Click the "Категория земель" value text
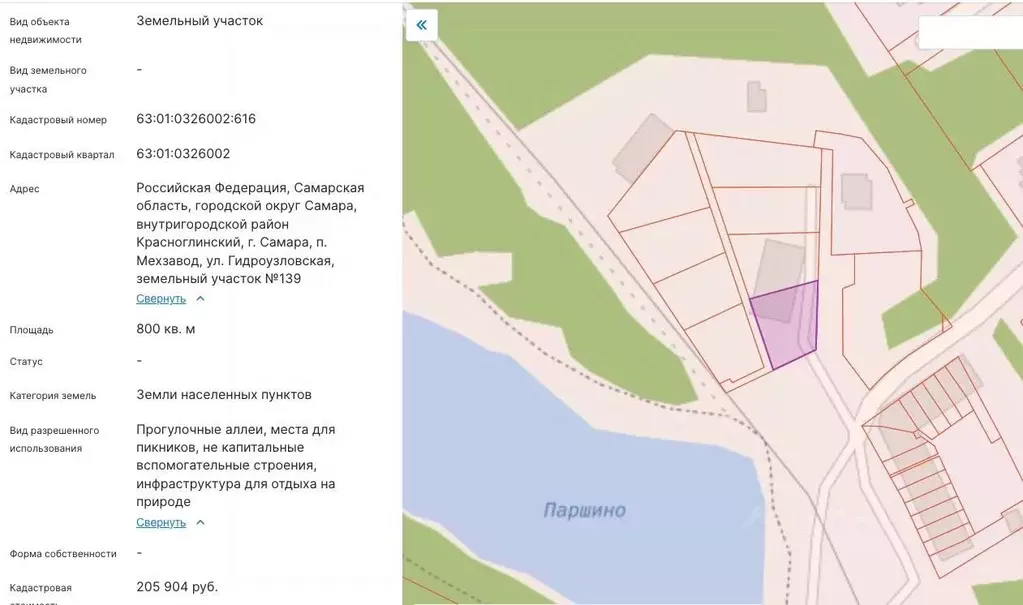1023x605 pixels. [x=225, y=394]
